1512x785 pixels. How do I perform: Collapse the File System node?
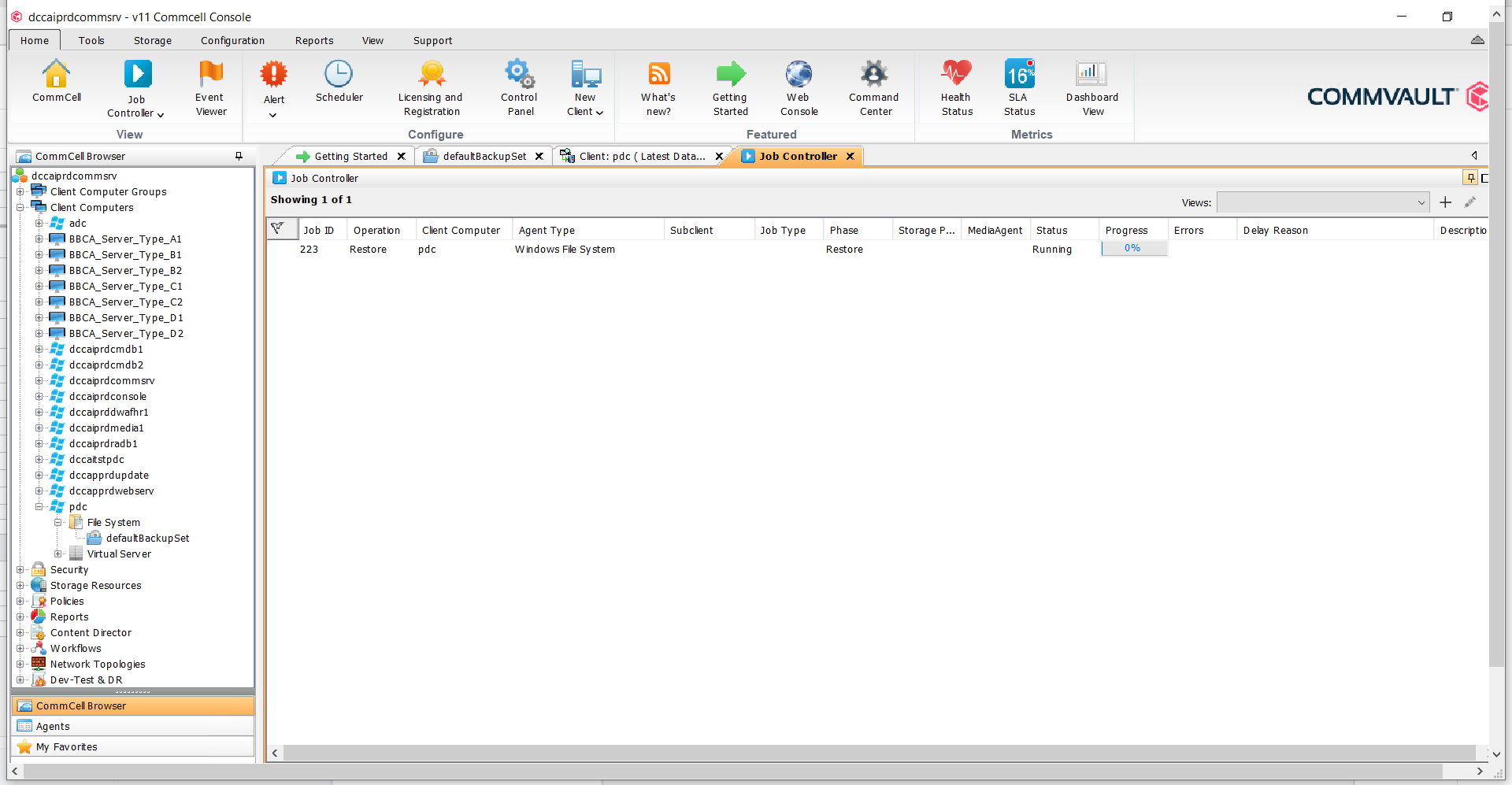coord(57,522)
